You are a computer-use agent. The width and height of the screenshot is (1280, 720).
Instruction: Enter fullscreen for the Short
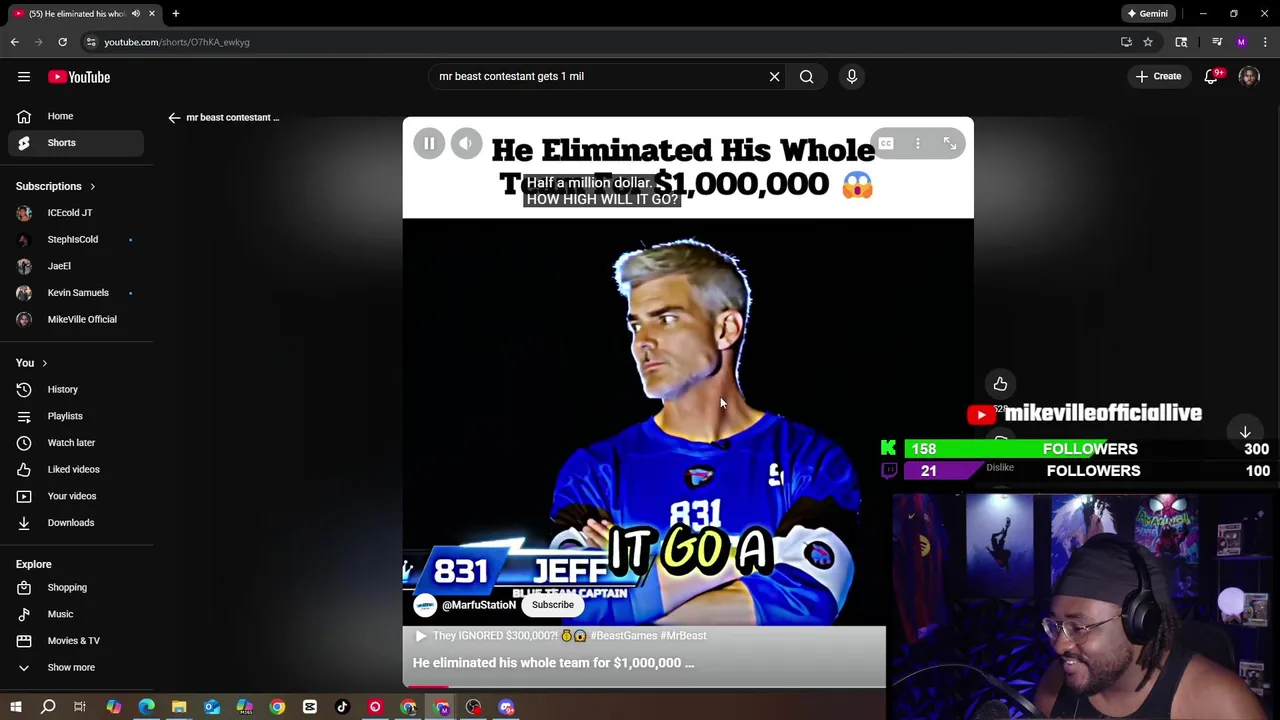click(950, 144)
